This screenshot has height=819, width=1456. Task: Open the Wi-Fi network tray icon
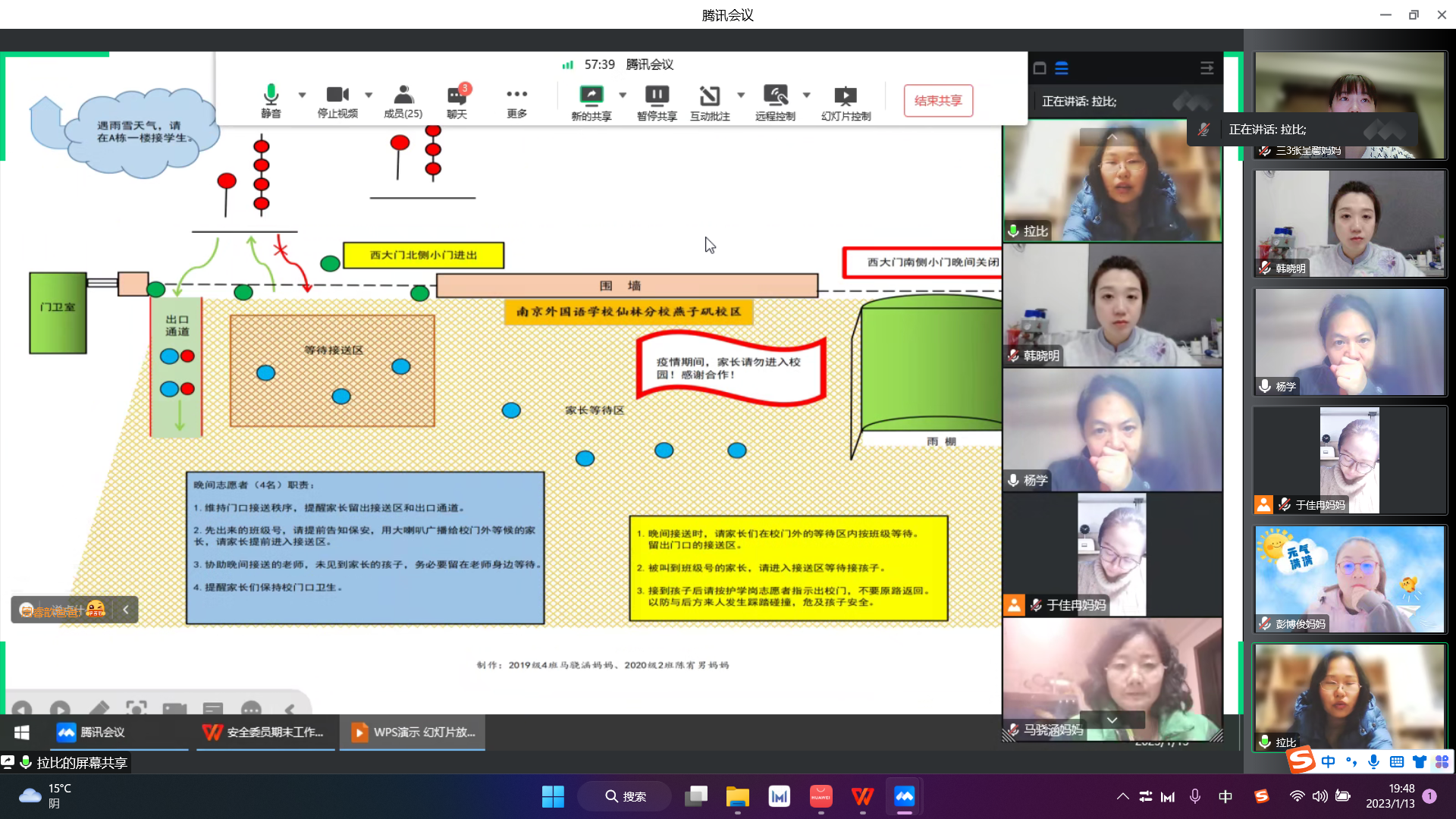click(x=1298, y=796)
